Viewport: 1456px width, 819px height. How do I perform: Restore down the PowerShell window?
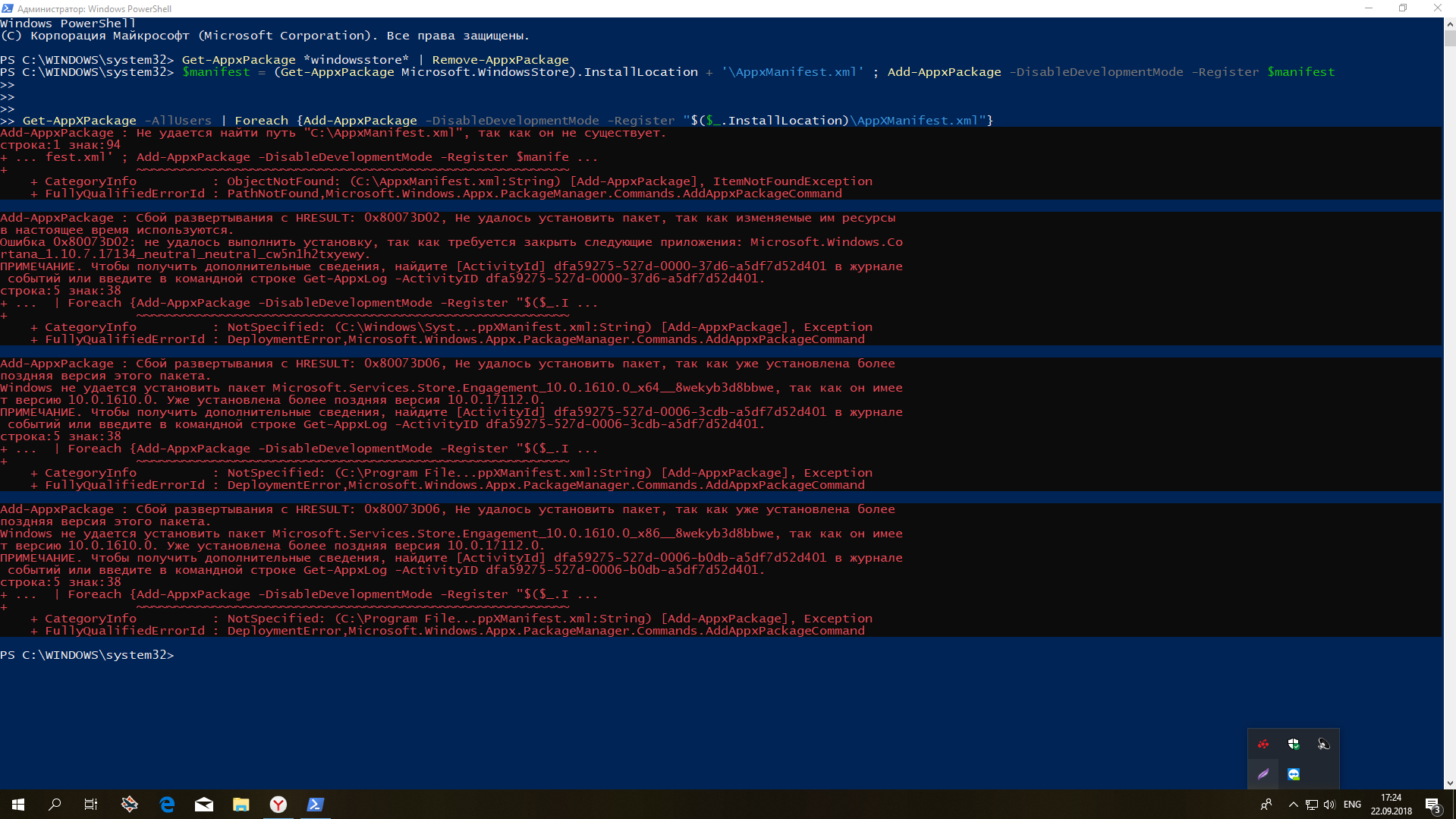tap(1403, 8)
